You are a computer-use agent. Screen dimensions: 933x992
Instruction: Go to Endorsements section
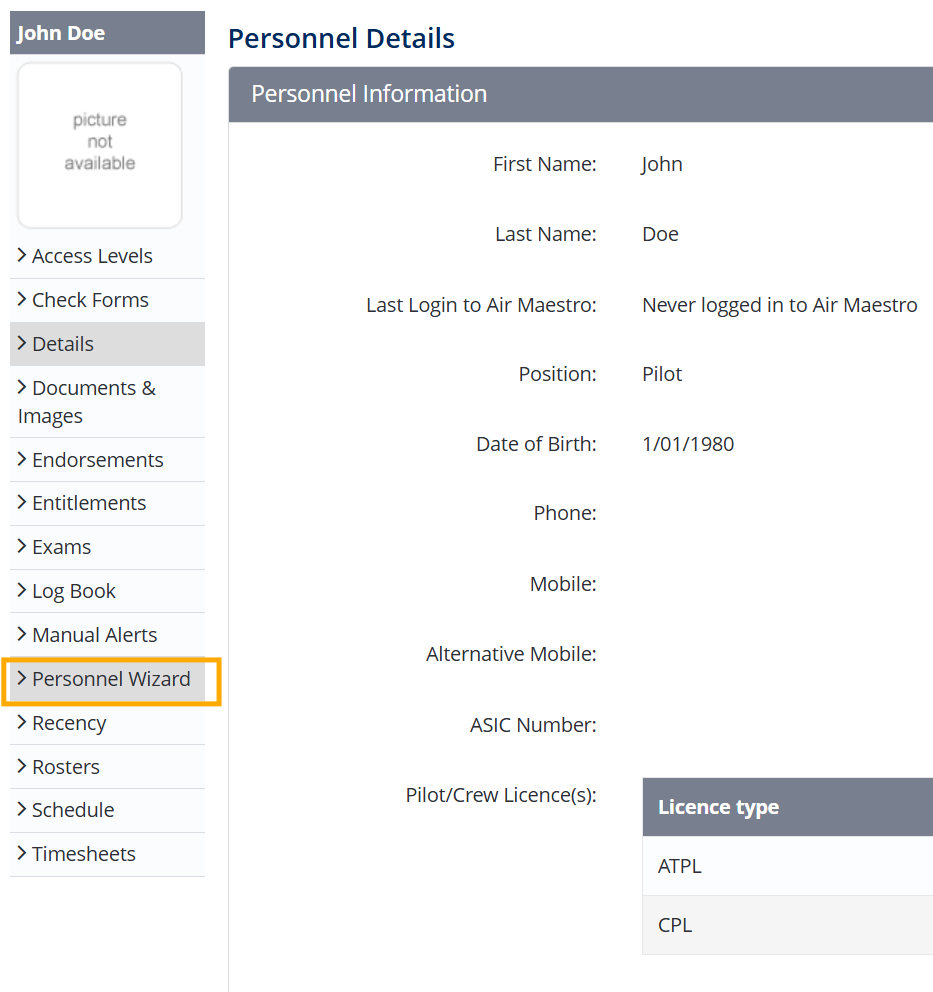(97, 460)
